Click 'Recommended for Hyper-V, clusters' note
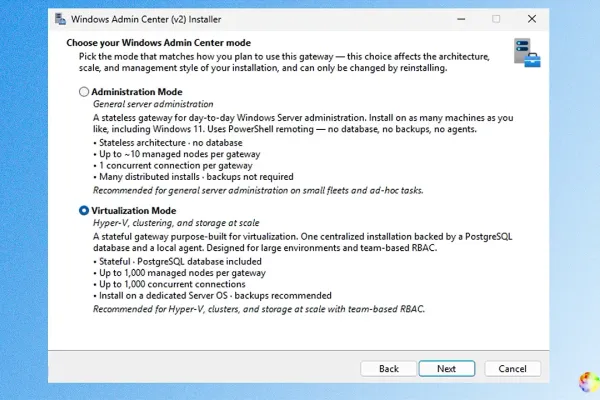The image size is (600, 400). pyautogui.click(x=259, y=309)
